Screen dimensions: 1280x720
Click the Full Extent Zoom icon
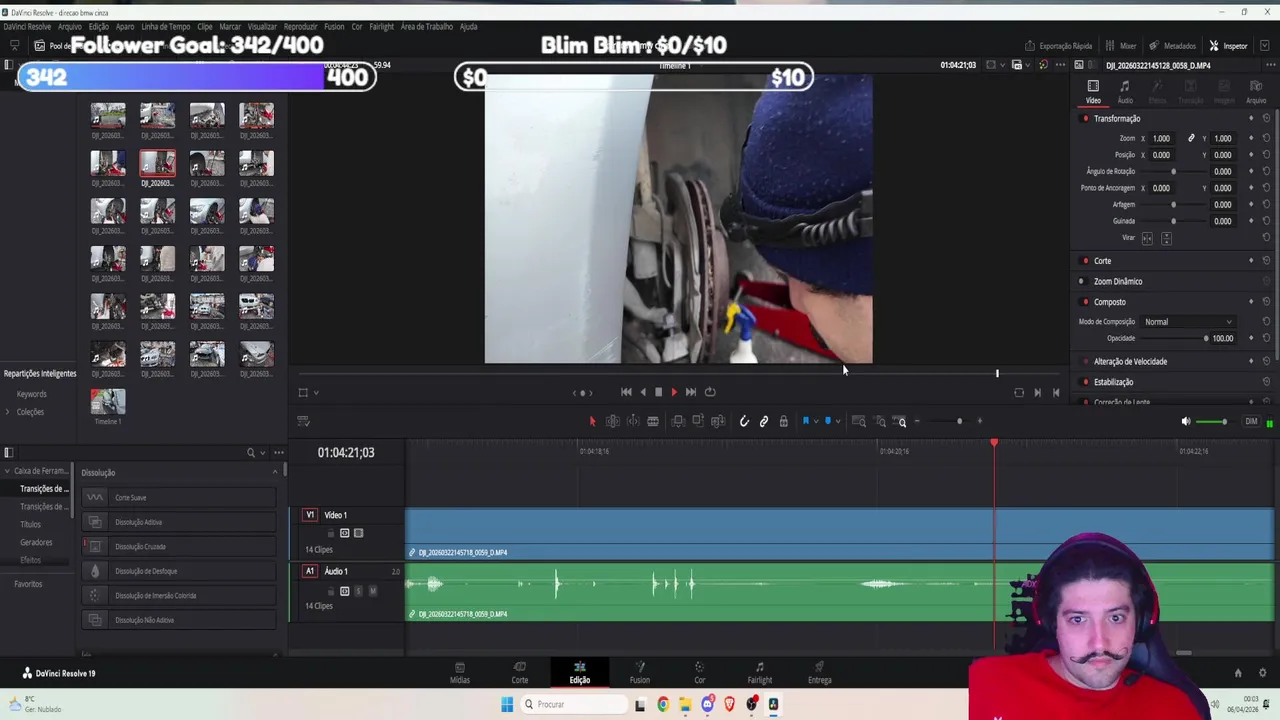tap(859, 422)
